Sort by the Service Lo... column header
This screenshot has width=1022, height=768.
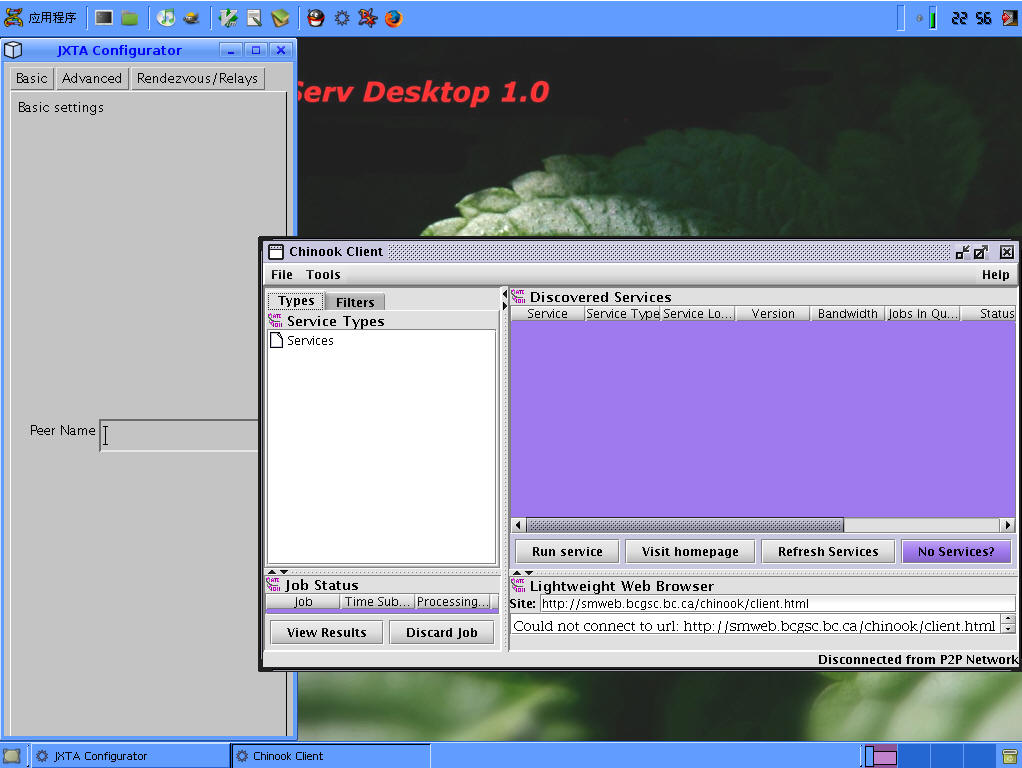click(x=698, y=314)
